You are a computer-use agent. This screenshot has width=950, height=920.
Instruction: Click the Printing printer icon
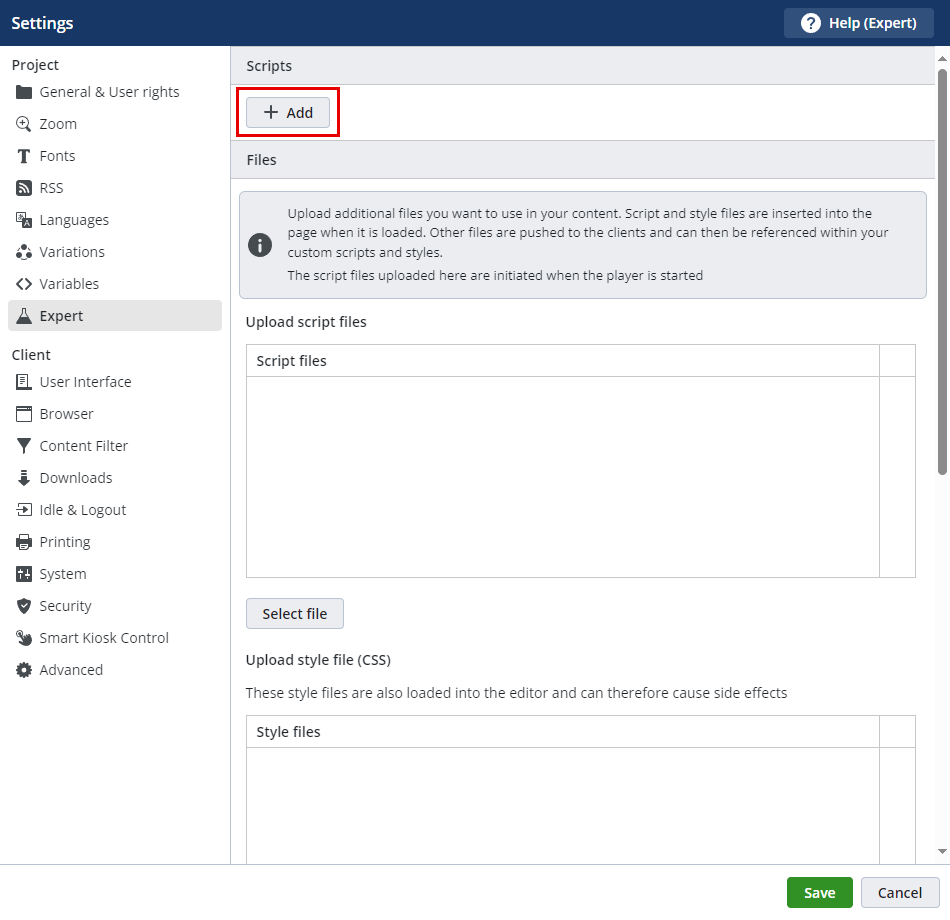[x=24, y=542]
